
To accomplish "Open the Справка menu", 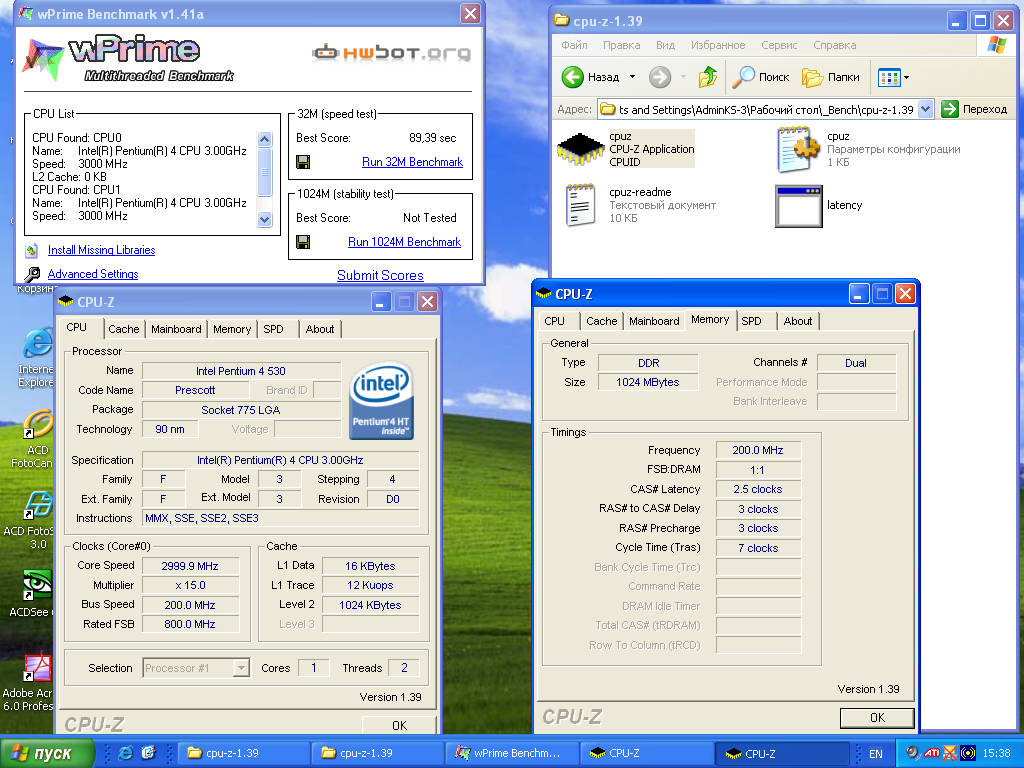I will (835, 45).
